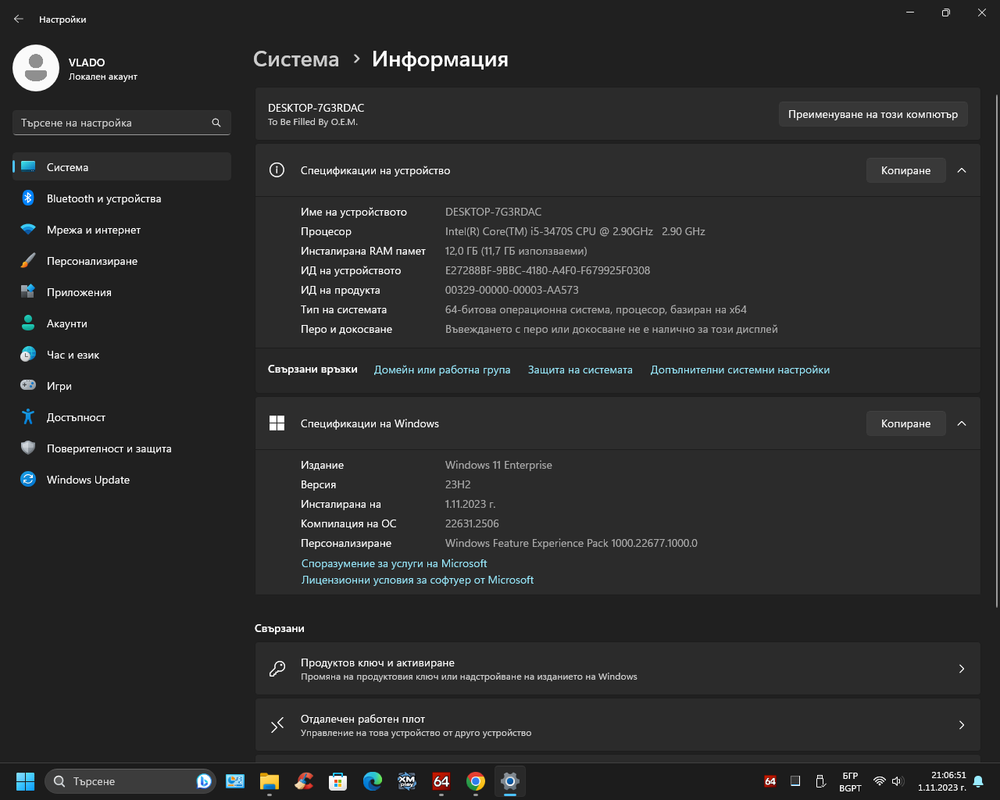The height and width of the screenshot is (800, 1000).
Task: Copy Windows specifications with Копиране
Action: [906, 424]
